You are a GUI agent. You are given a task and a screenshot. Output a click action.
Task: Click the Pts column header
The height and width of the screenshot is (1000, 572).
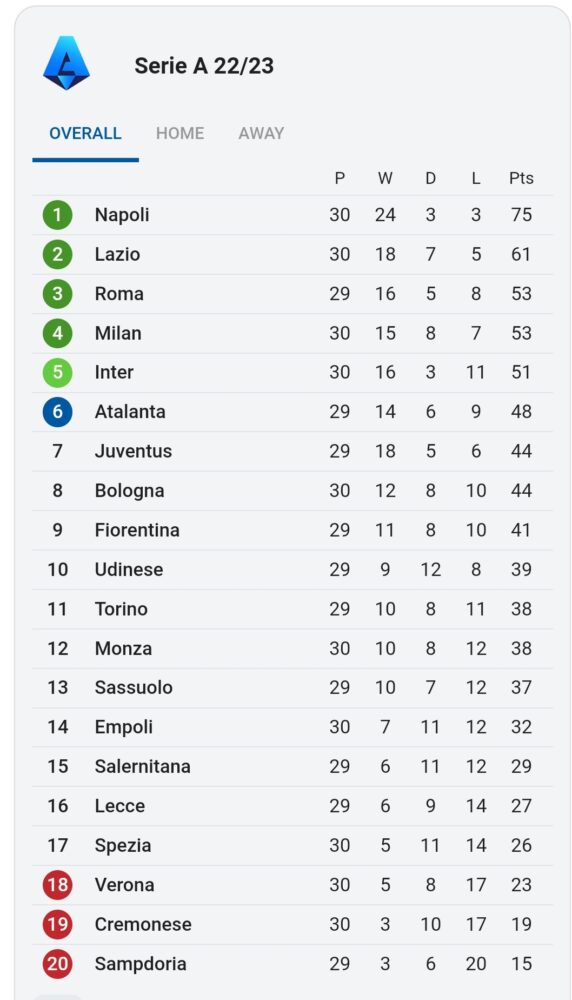[521, 179]
